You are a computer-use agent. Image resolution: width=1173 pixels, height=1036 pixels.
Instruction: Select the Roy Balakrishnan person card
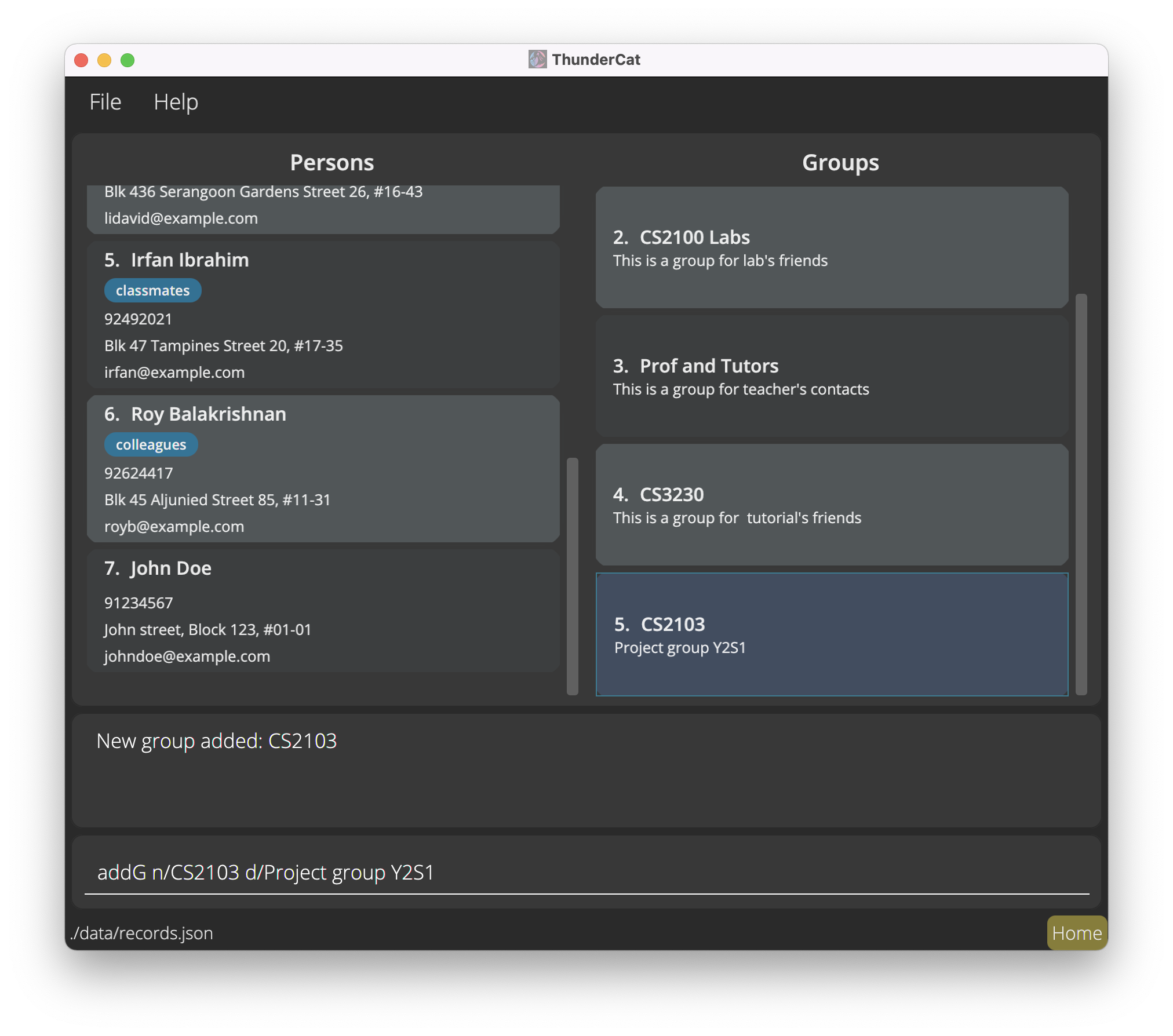(x=323, y=469)
